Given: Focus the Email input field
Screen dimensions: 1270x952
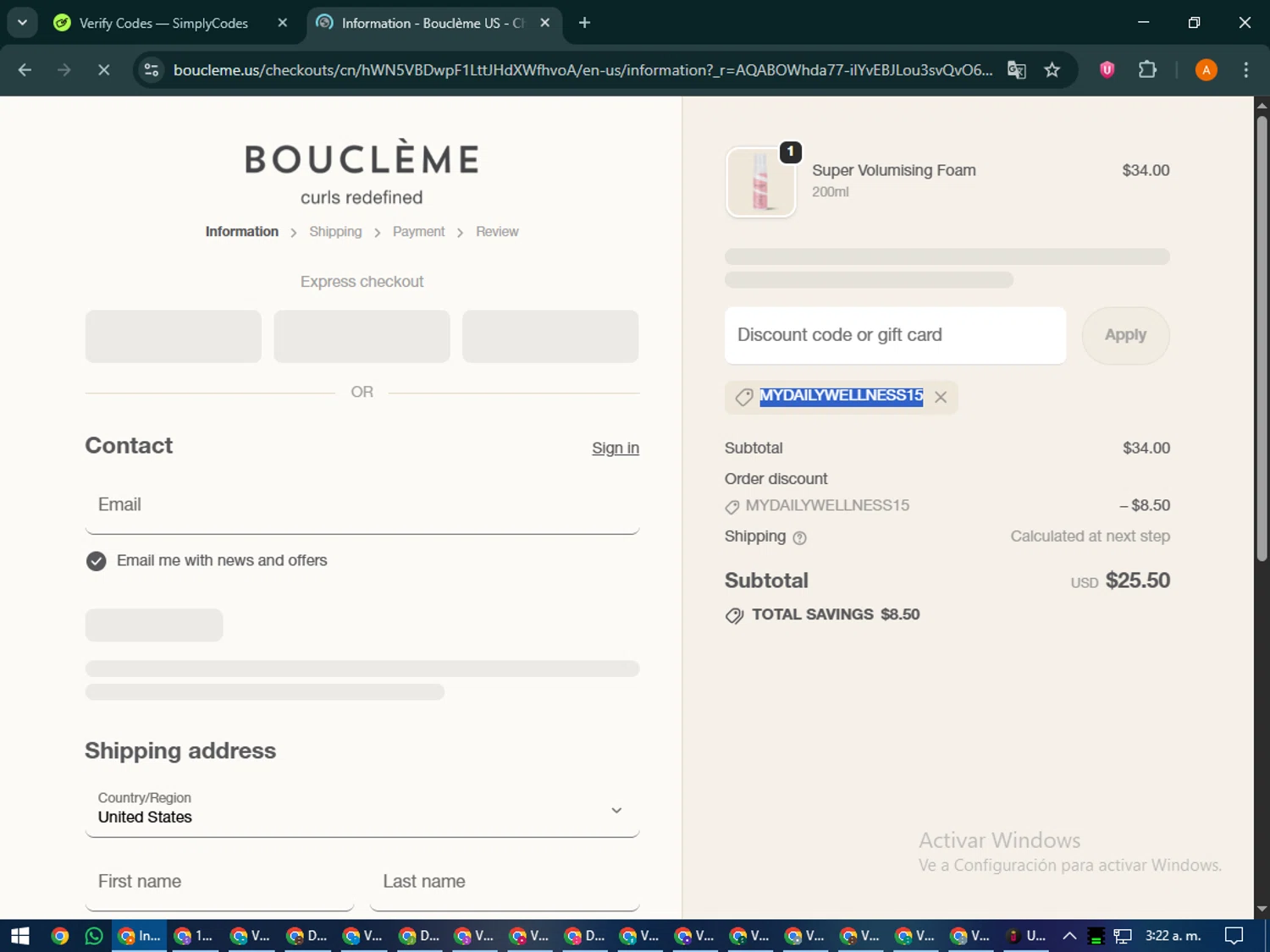Looking at the screenshot, I should point(362,505).
